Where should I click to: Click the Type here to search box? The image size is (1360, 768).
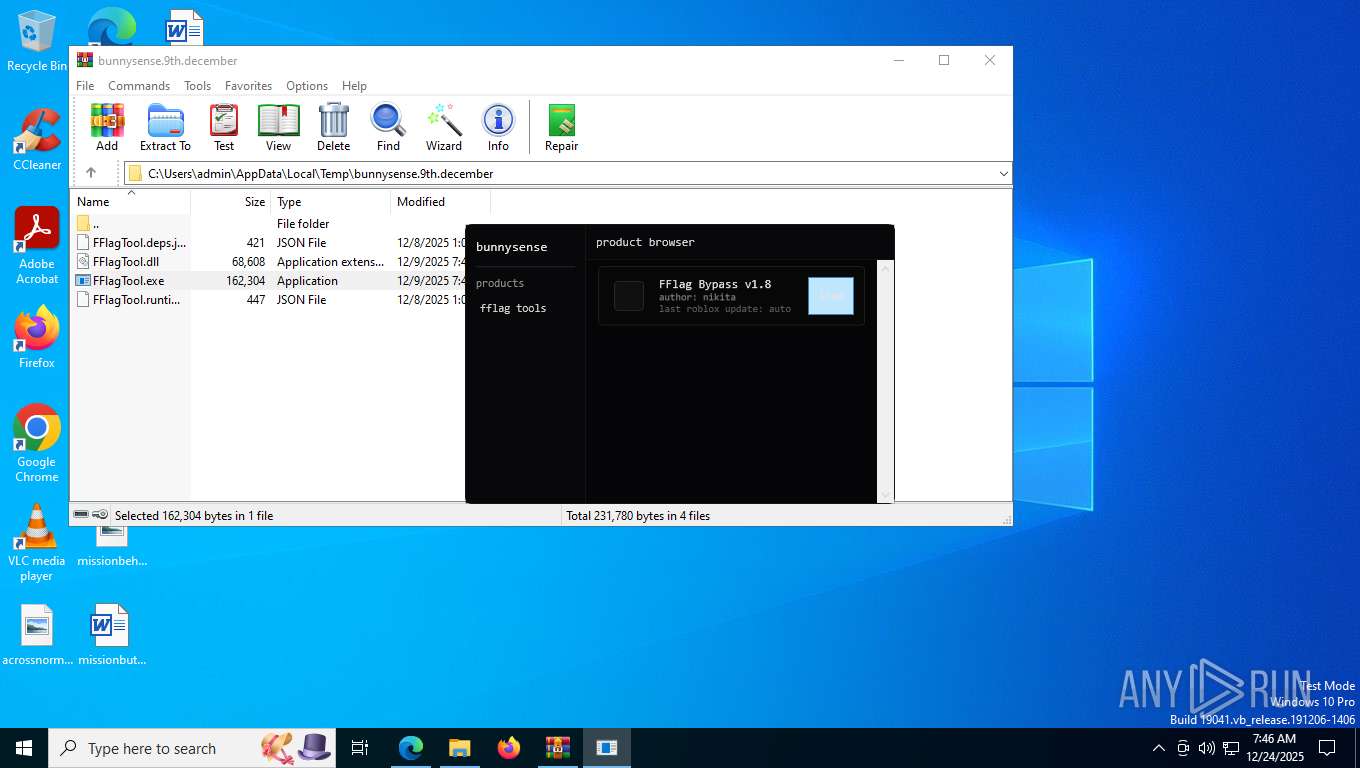[x=190, y=748]
